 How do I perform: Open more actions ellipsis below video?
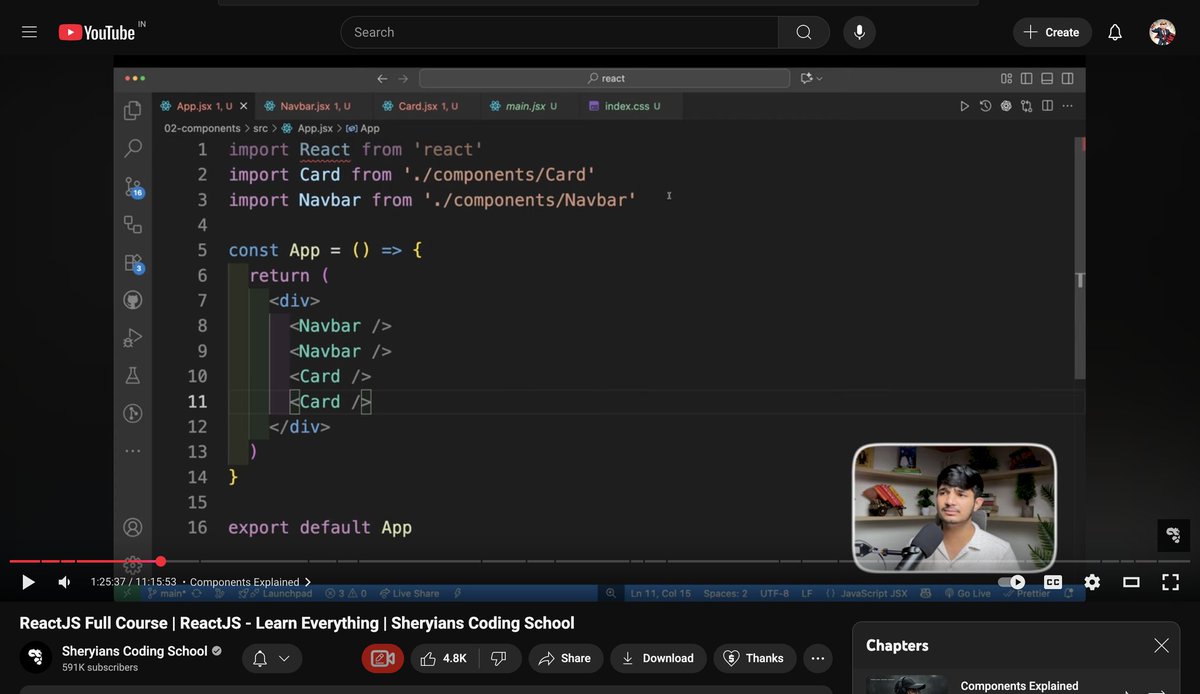click(818, 658)
